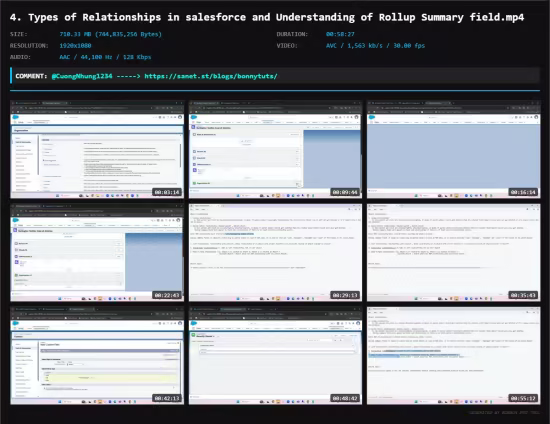550x424 pixels.
Task: Open the thumbnail stamped 00:09:44
Action: point(275,149)
